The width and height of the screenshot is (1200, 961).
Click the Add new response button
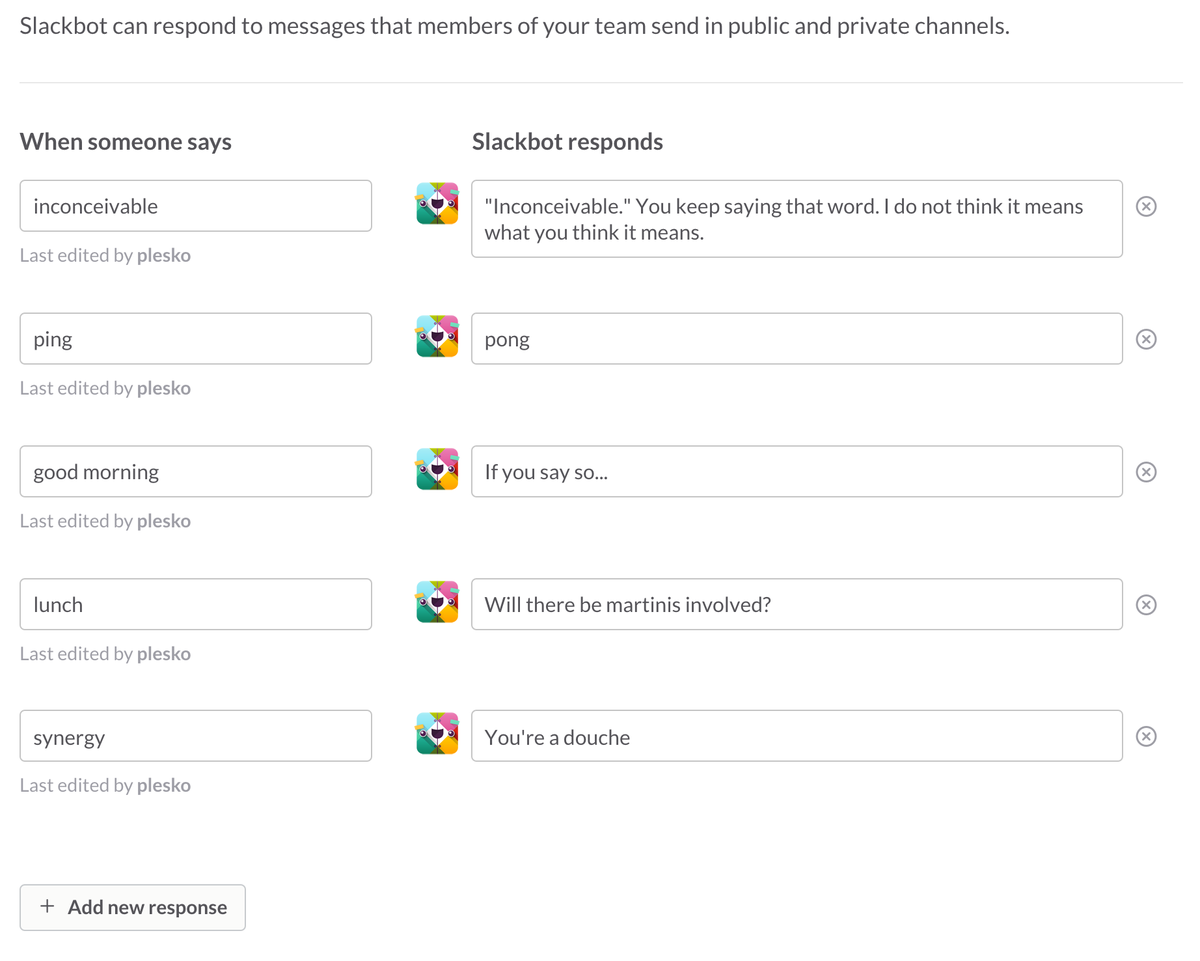point(132,907)
